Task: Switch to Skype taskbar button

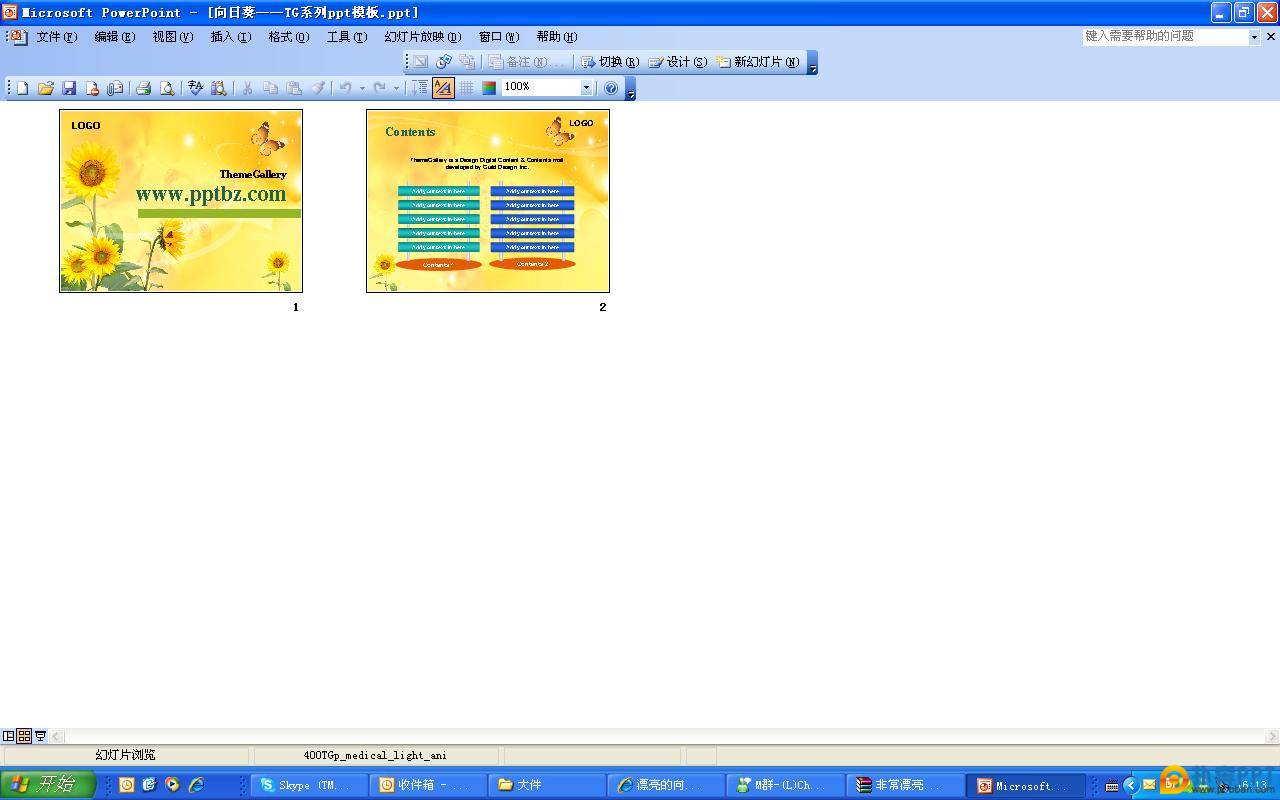Action: click(x=308, y=786)
